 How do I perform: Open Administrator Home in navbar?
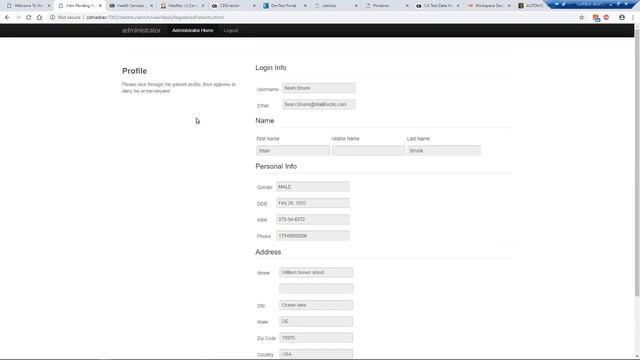193,31
